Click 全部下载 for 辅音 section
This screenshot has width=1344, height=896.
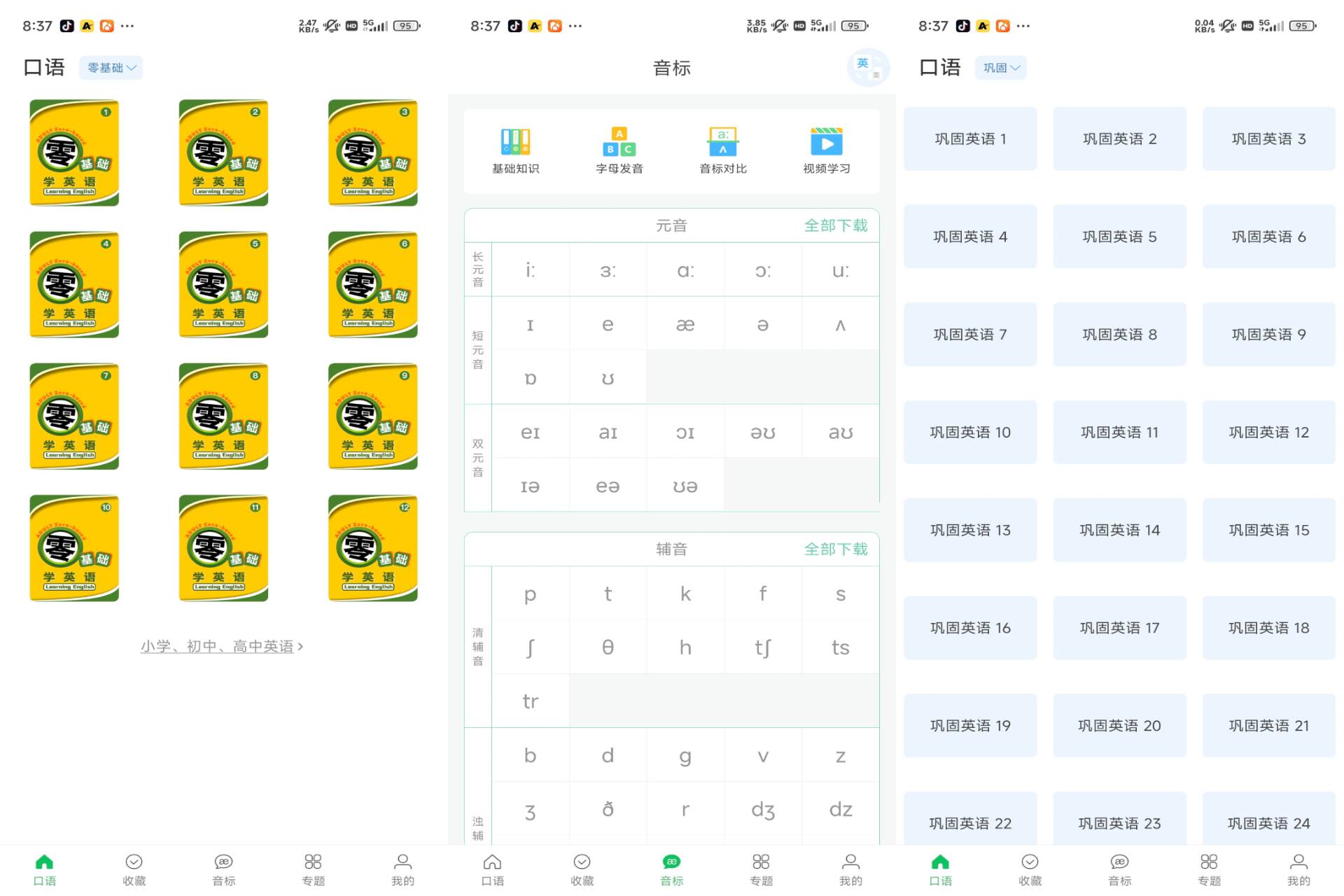(835, 549)
